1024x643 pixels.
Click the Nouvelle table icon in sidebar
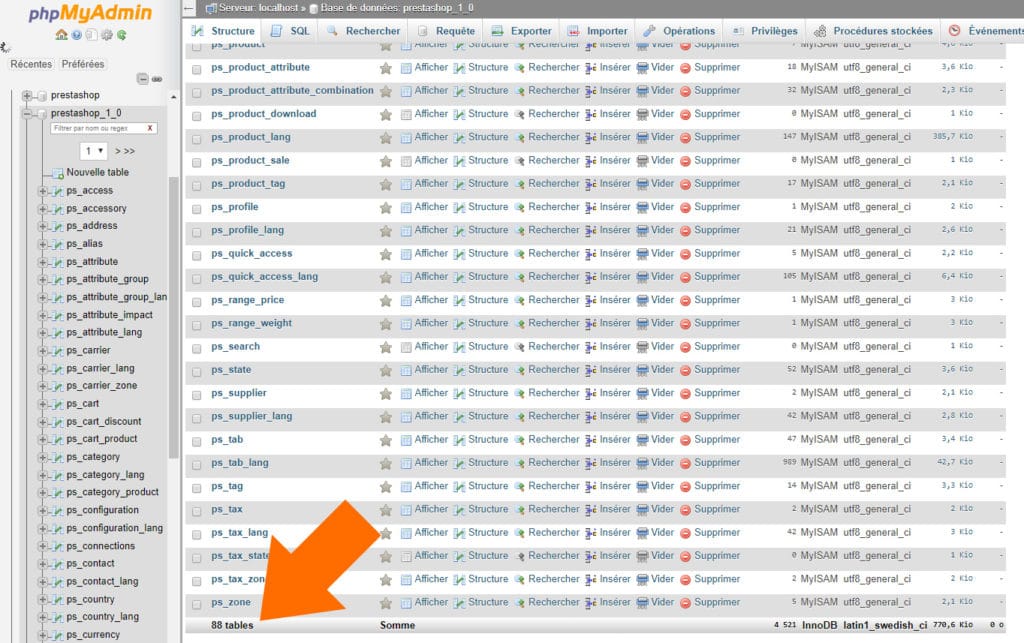57,173
